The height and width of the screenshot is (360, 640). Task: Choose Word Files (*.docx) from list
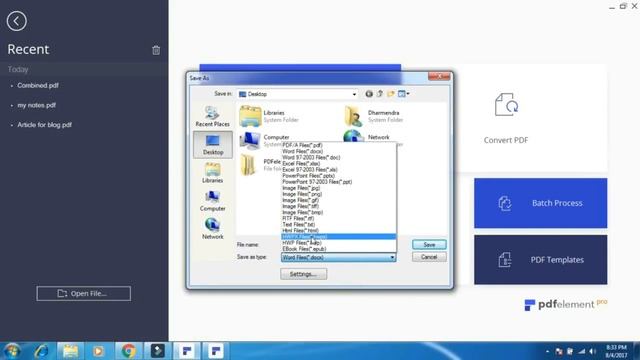point(339,151)
